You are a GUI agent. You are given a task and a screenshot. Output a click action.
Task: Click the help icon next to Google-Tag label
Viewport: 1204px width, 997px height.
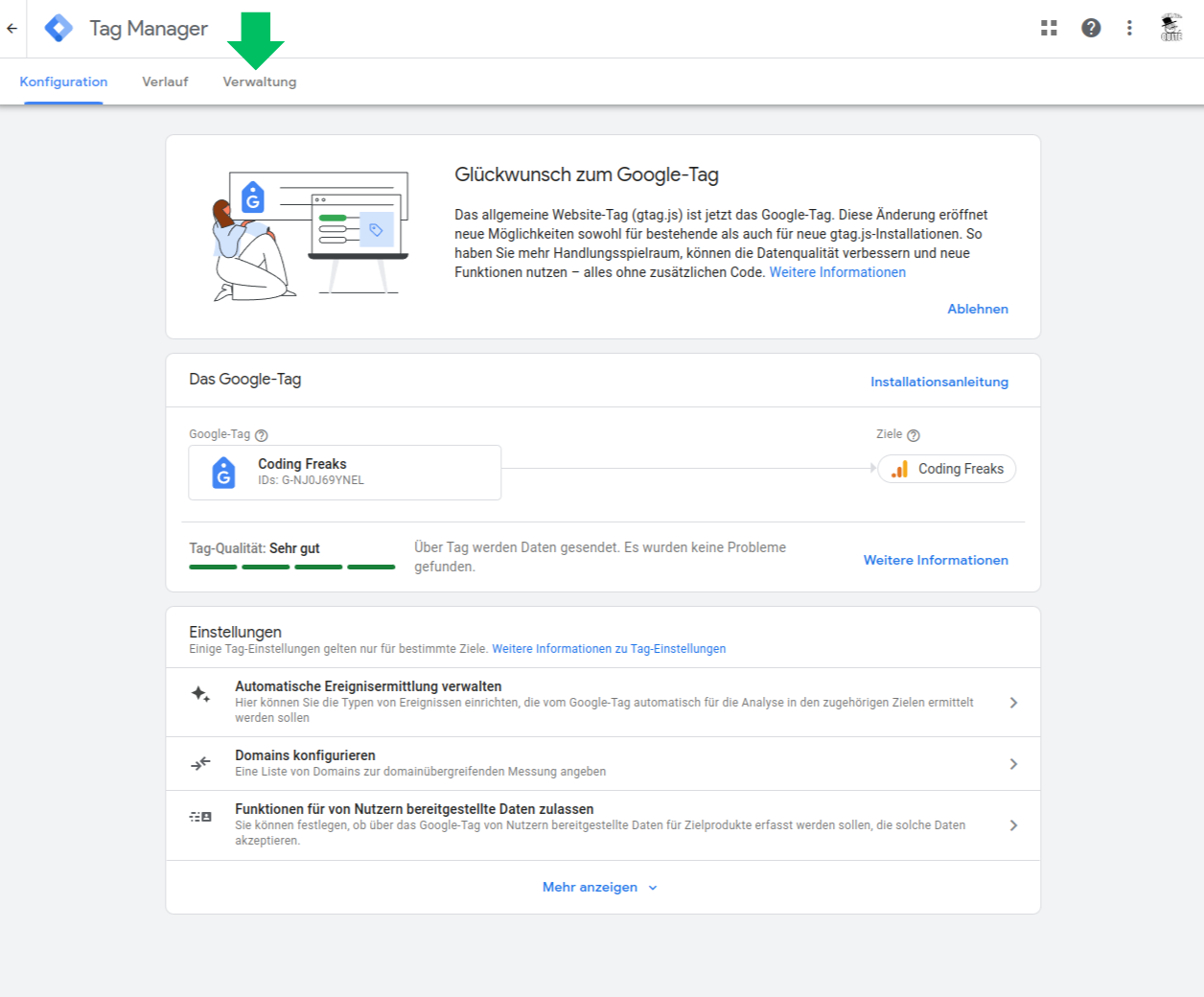[x=262, y=435]
